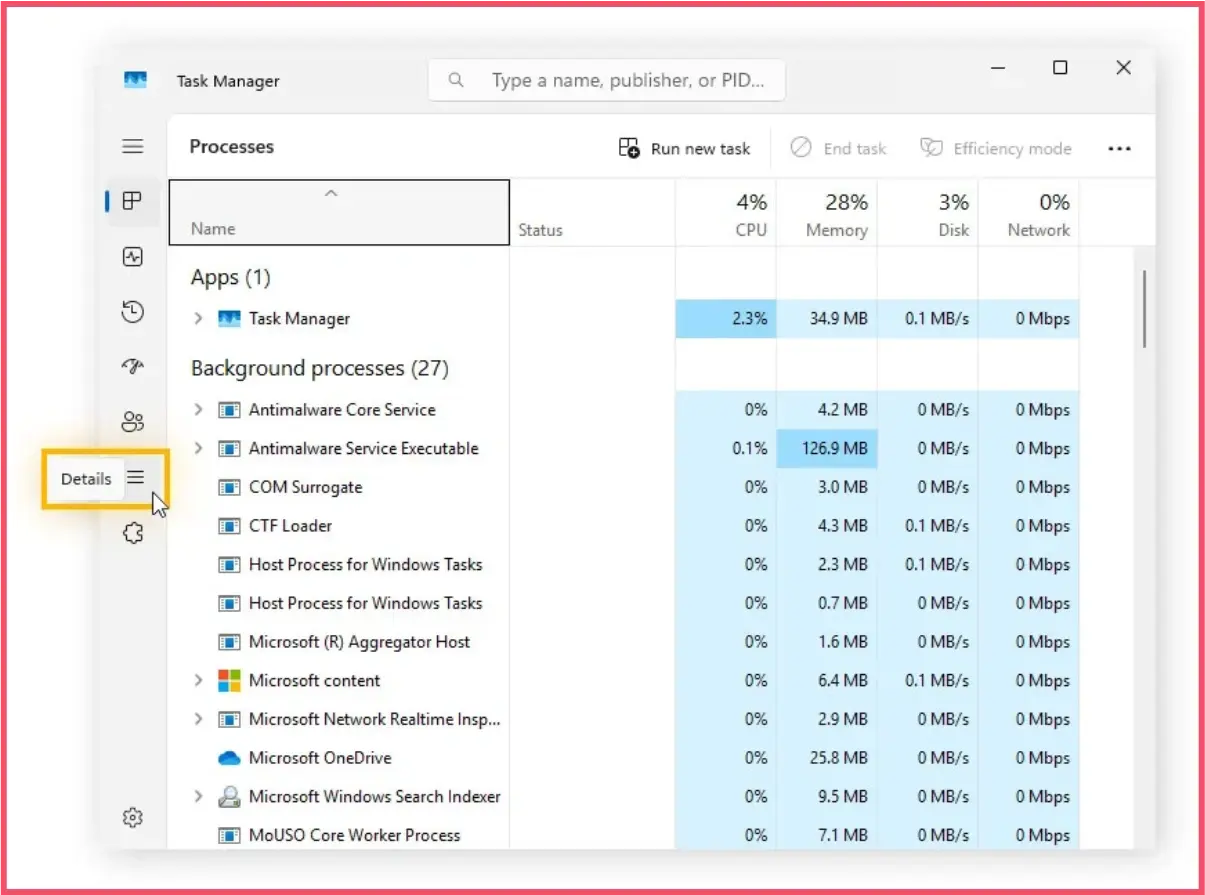Click Run new task

pos(684,147)
